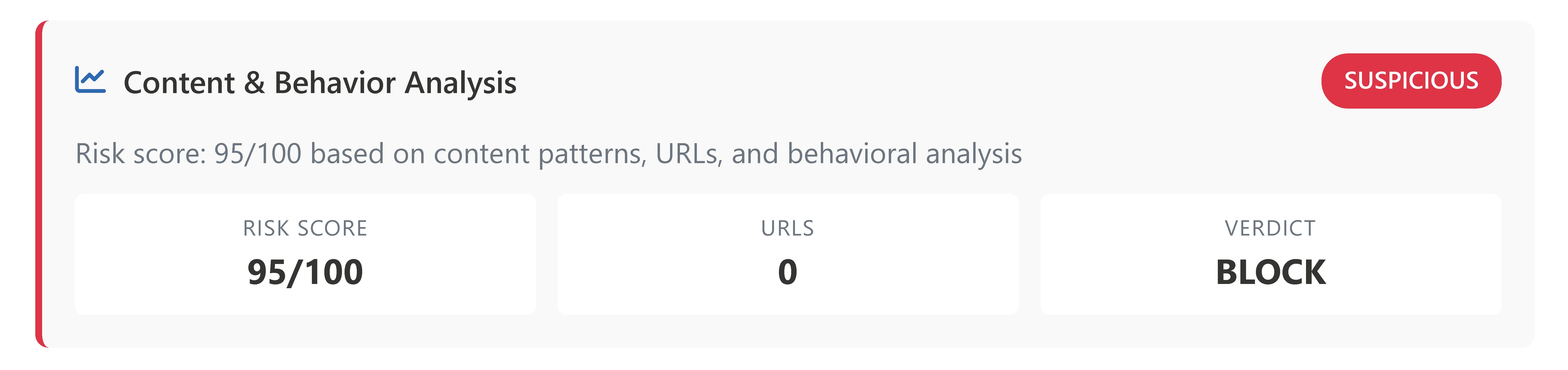Select the bold BLOCK verdict value

1270,272
